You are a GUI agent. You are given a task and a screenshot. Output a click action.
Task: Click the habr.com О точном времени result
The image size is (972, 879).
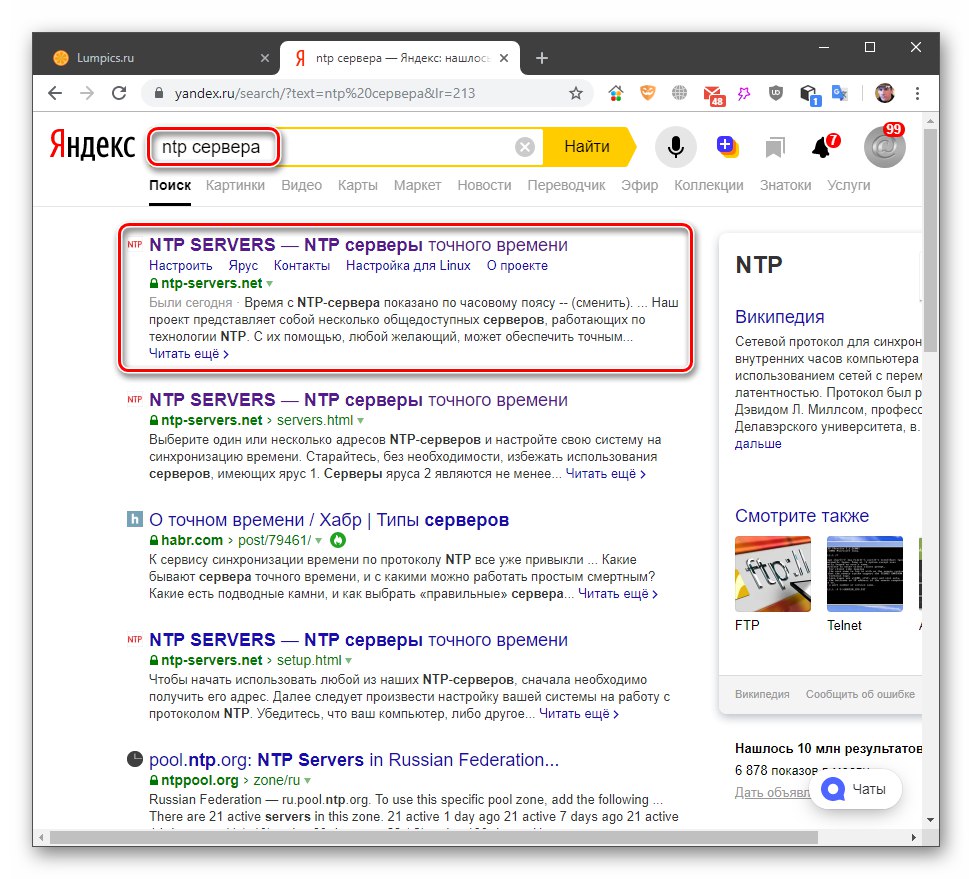pos(329,519)
